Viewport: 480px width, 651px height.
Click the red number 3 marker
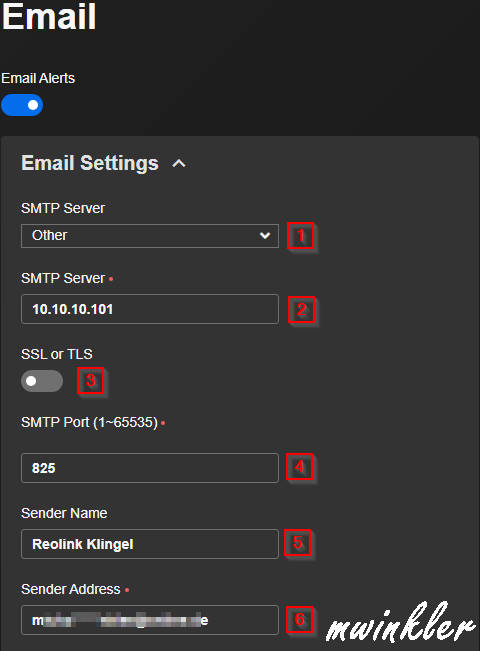pos(91,380)
